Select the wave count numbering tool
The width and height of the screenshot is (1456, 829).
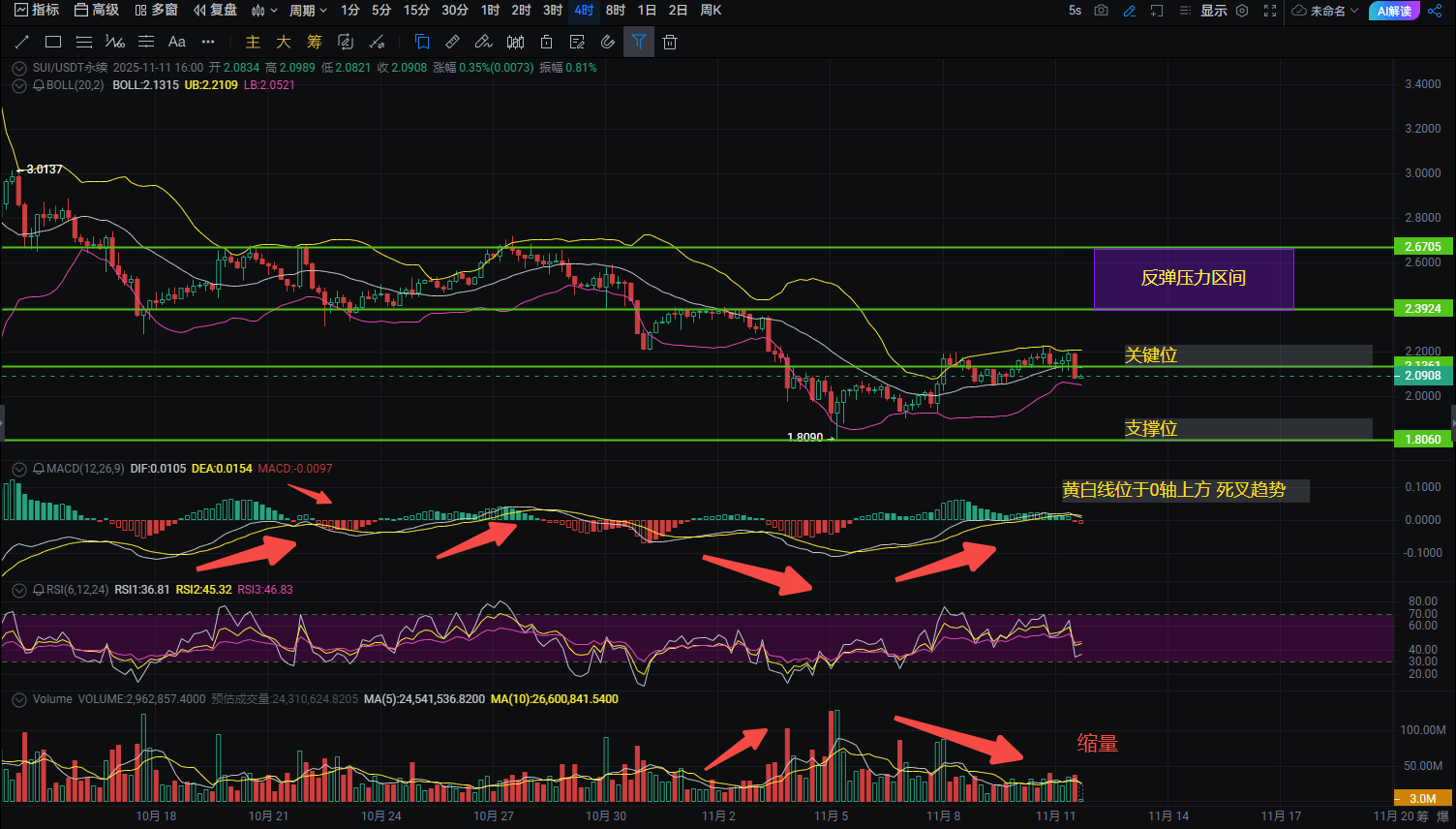pos(115,42)
